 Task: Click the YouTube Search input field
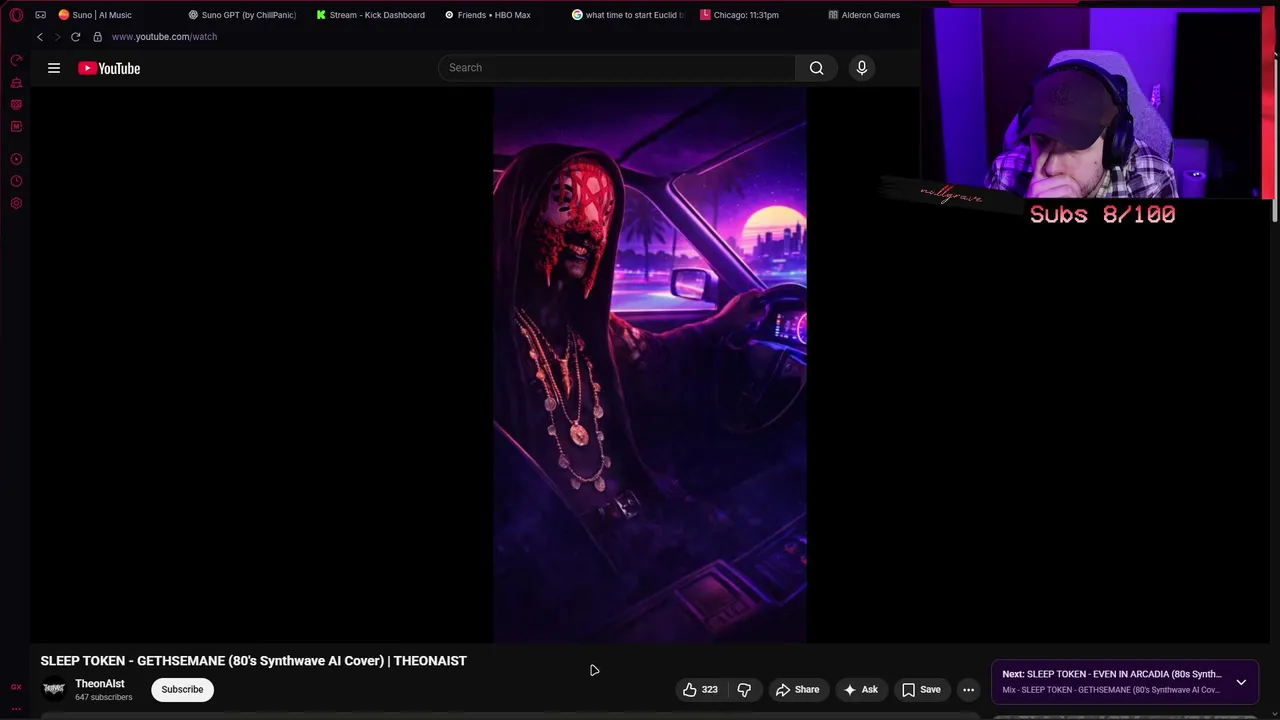coord(617,68)
